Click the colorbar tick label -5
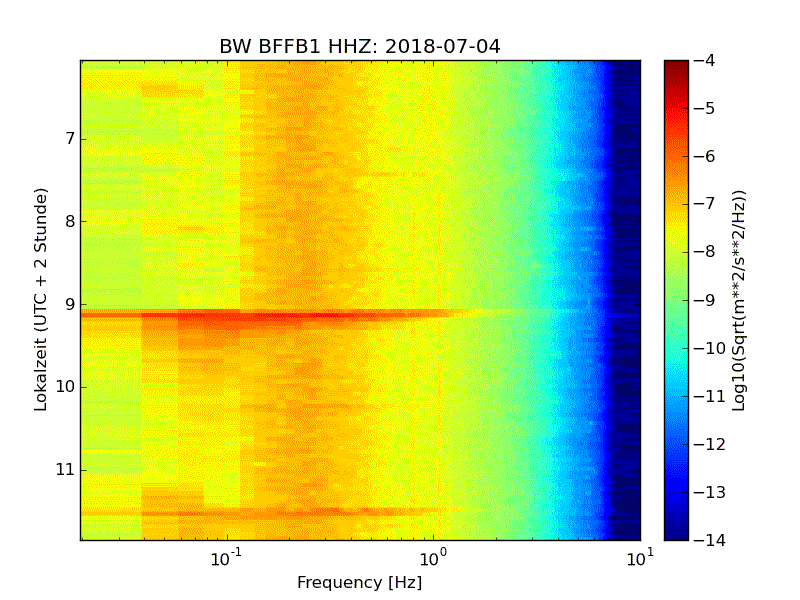Image resolution: width=800 pixels, height=600 pixels. pyautogui.click(x=704, y=109)
